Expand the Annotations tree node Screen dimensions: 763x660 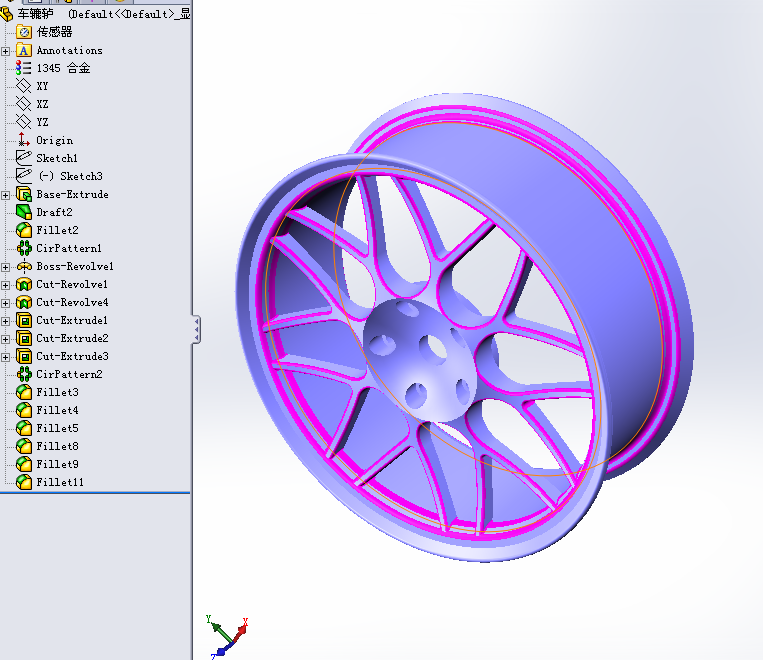click(x=5, y=51)
